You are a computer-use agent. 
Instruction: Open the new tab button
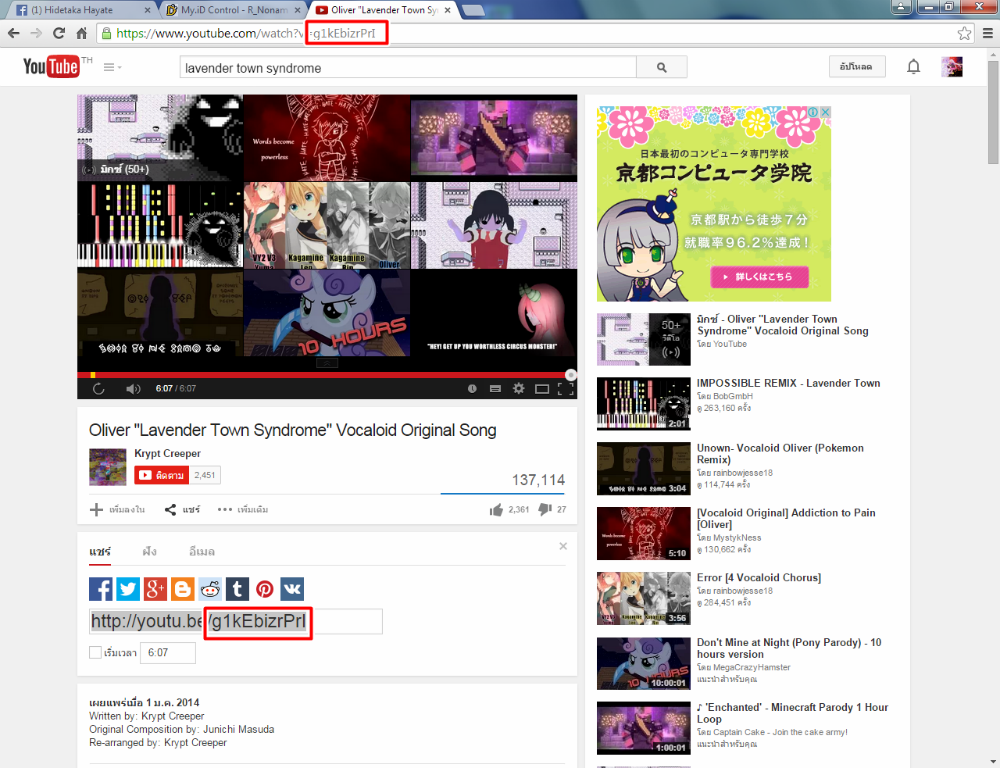tap(473, 10)
